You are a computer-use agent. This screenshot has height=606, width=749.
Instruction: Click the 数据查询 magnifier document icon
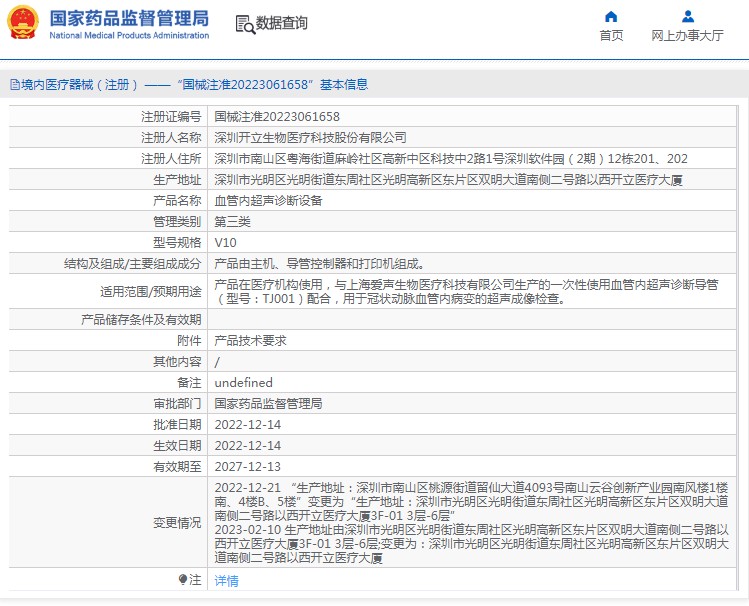(x=244, y=23)
